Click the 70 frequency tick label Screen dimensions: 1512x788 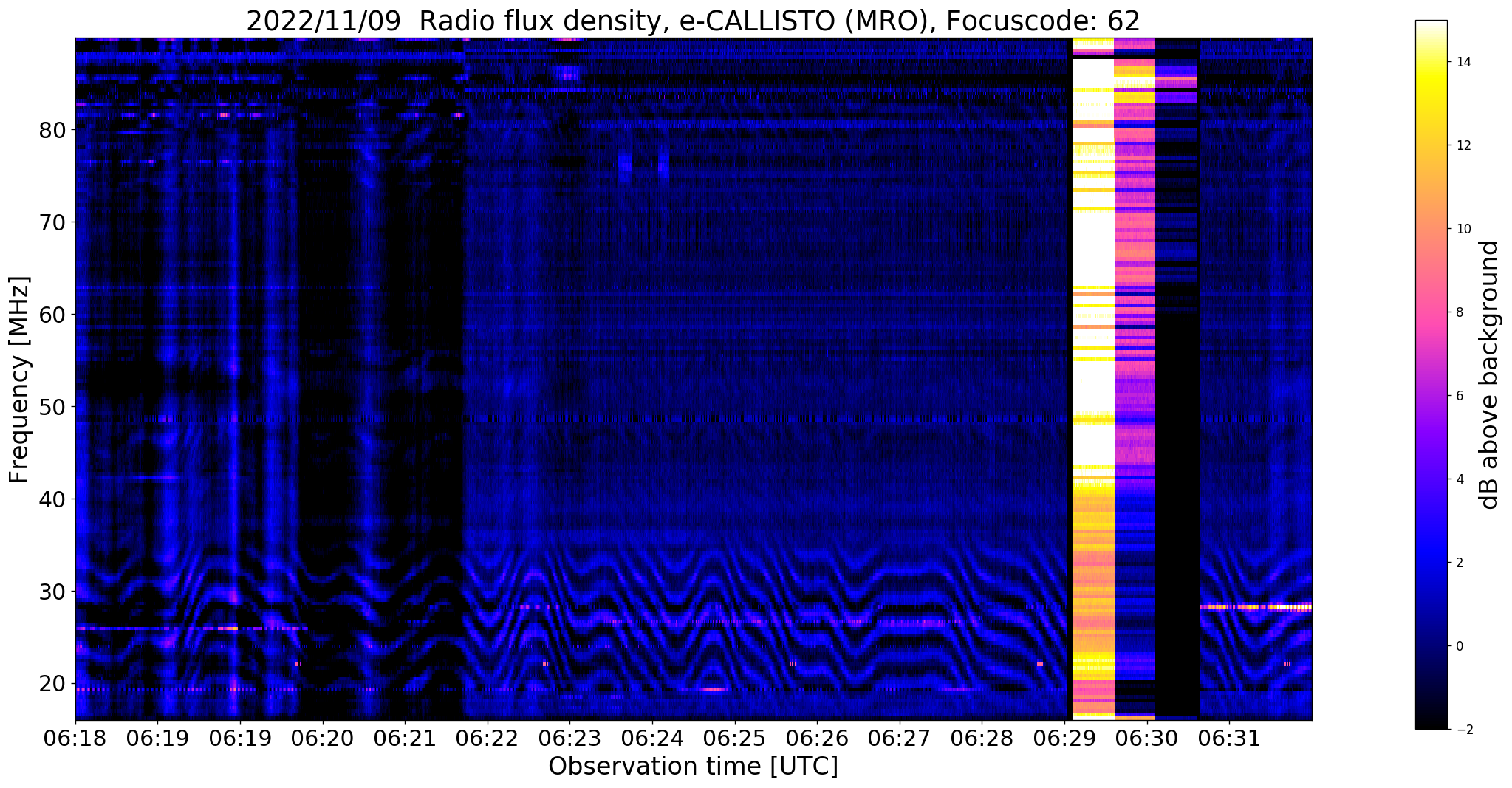click(54, 222)
